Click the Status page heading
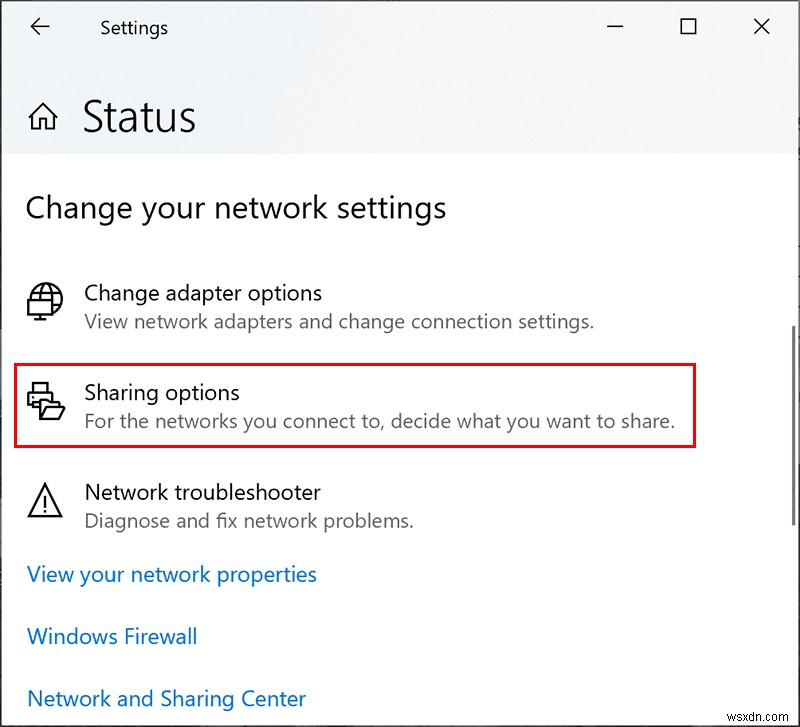800x727 pixels. click(139, 117)
